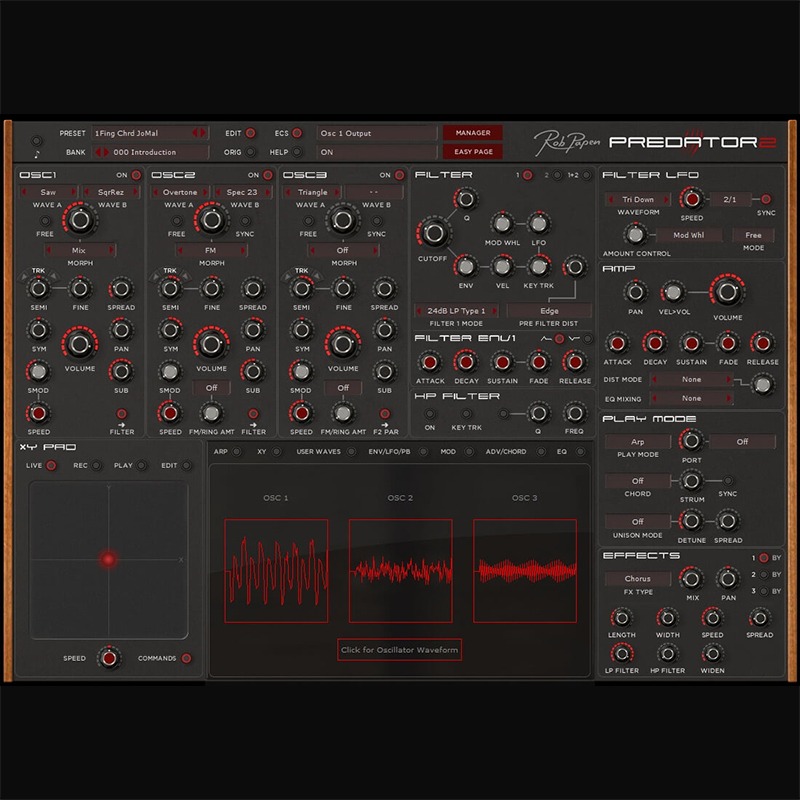Toggle the XY Pad LIVE button
The height and width of the screenshot is (800, 800).
(x=51, y=465)
